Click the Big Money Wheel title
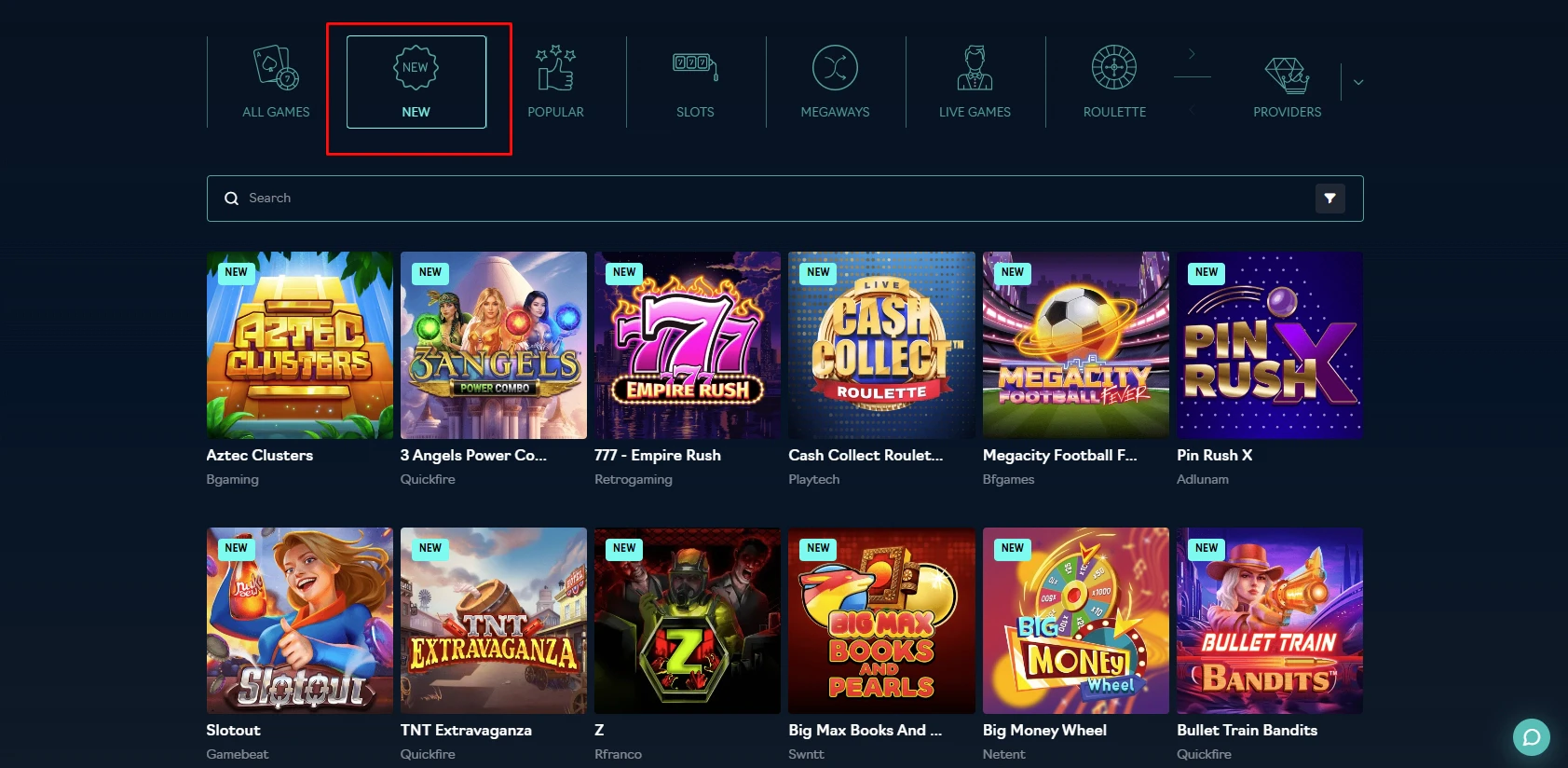Screen dimensions: 1568x768 [1044, 730]
